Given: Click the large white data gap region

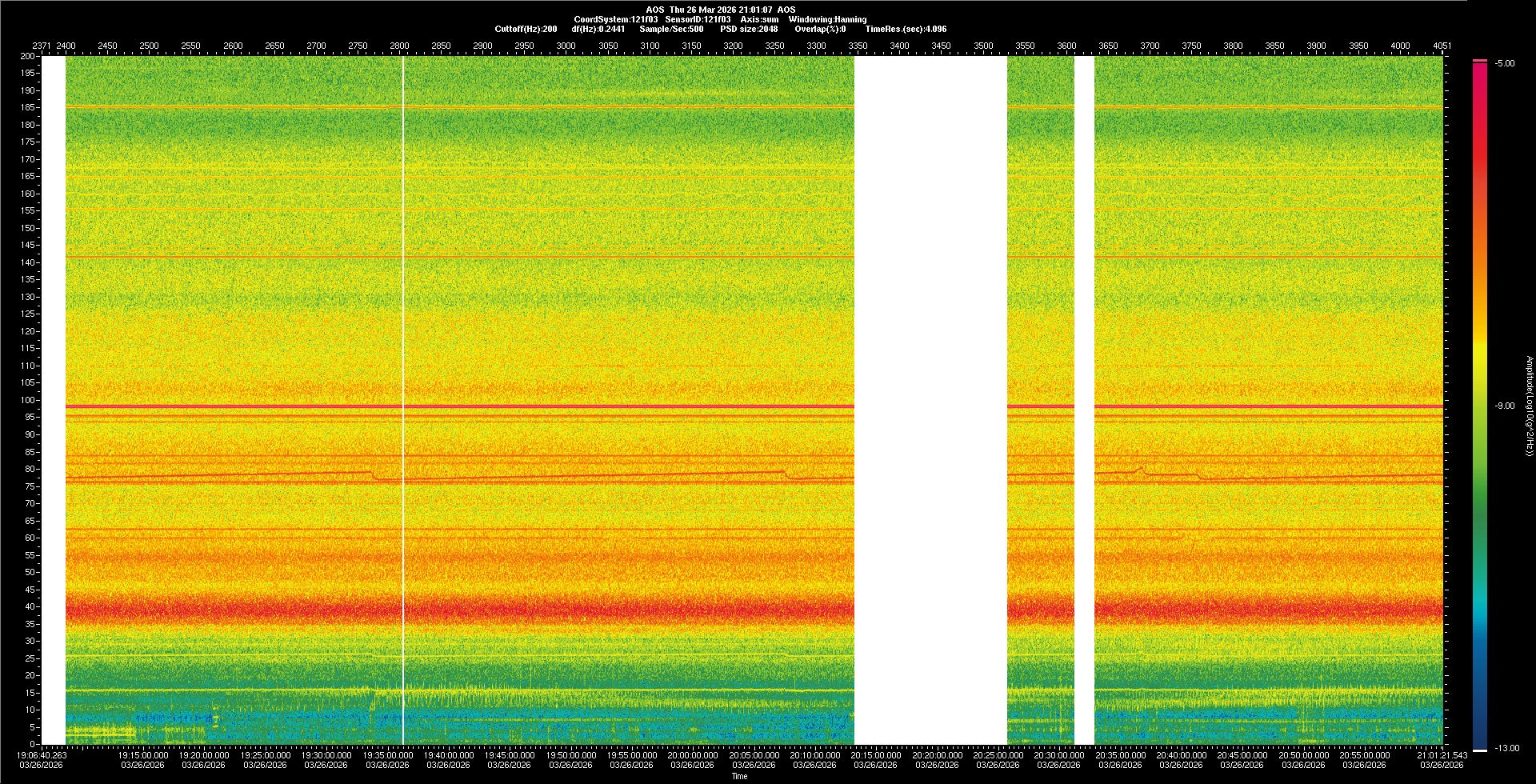Looking at the screenshot, I should (930, 400).
